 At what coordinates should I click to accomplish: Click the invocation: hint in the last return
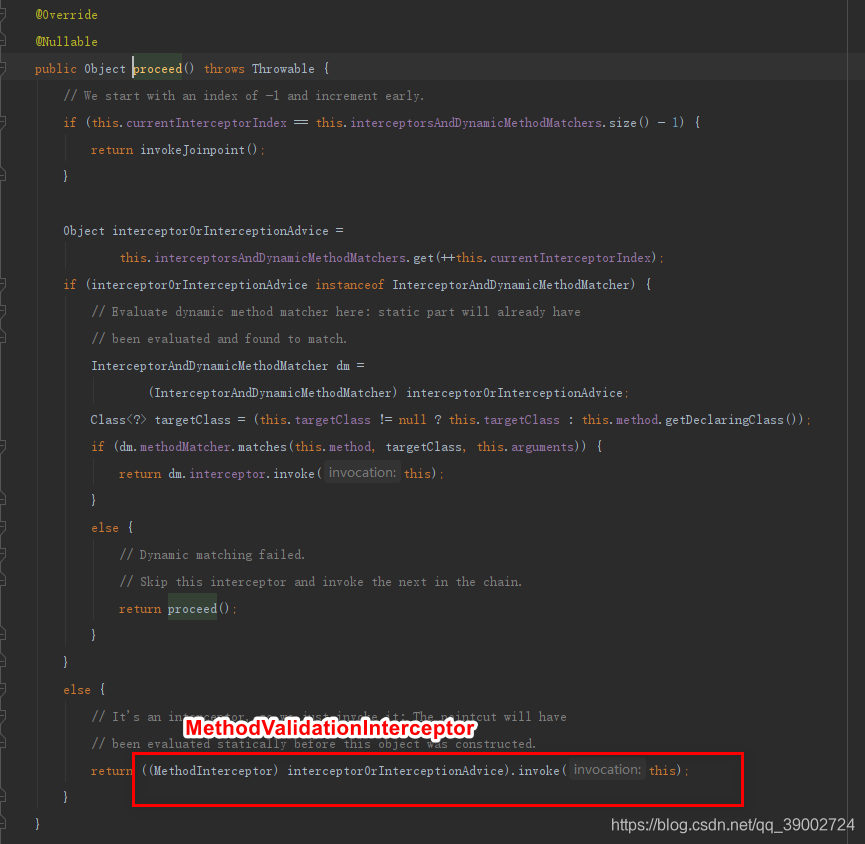[607, 770]
